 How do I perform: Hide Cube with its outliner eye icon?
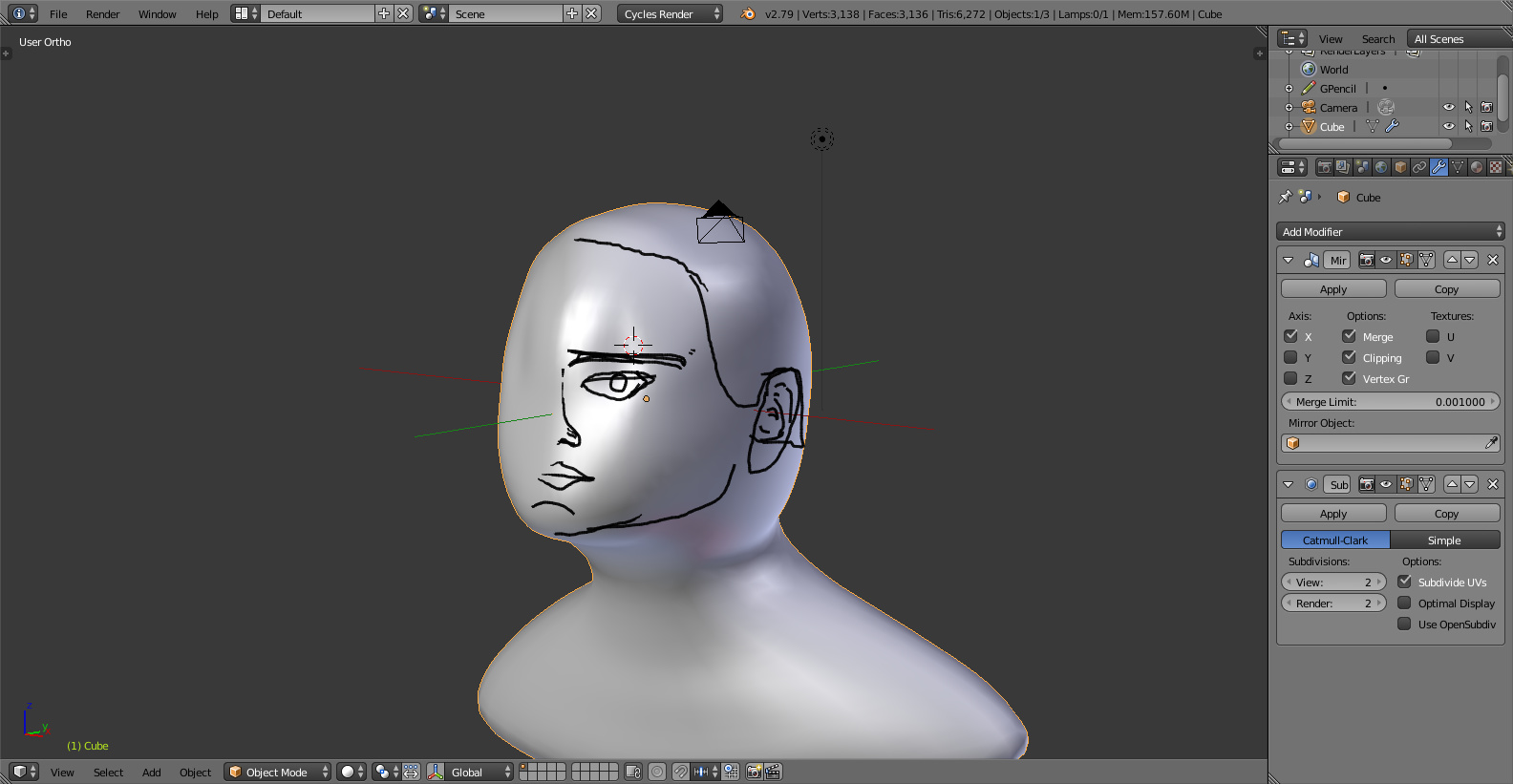1449,126
